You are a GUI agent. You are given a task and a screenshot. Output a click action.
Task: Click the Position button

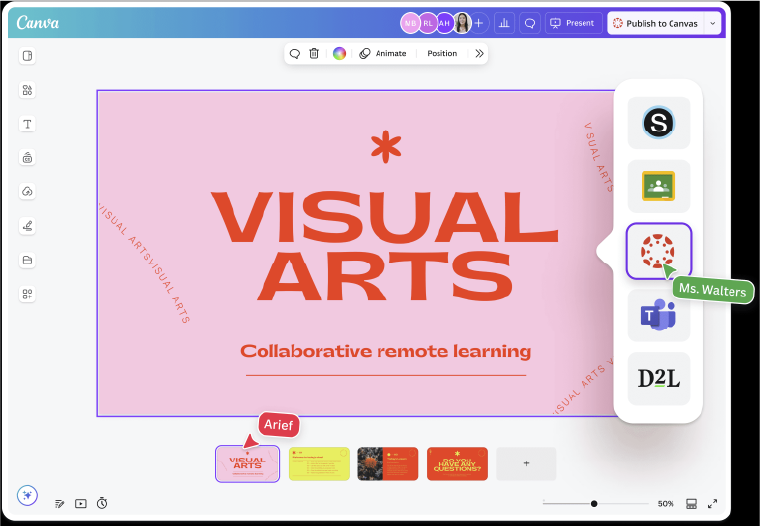pyautogui.click(x=442, y=53)
